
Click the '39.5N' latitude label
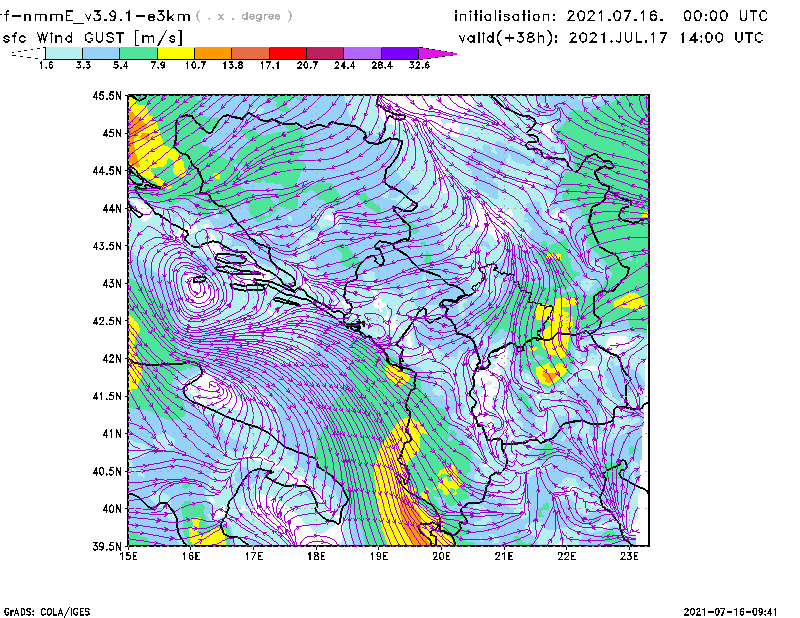pos(107,546)
